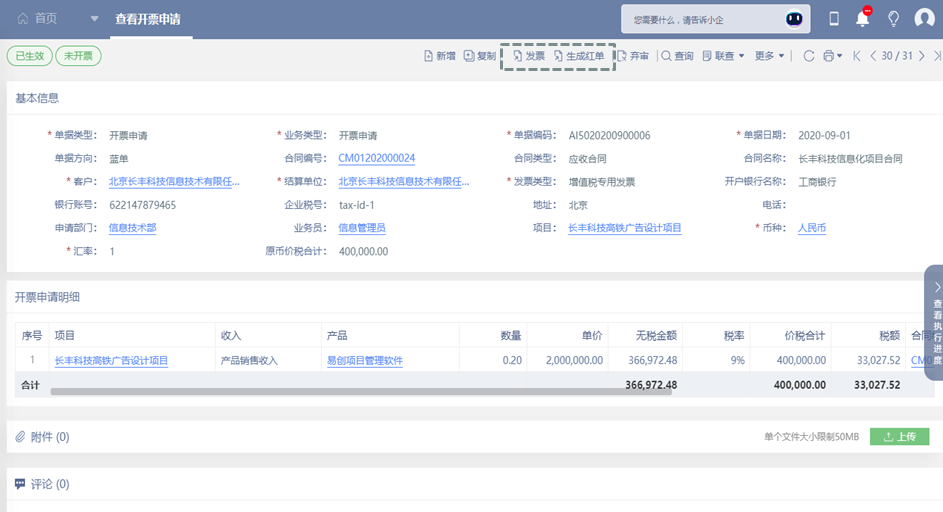Refresh the page with the refresh icon
The height and width of the screenshot is (512, 943).
809,56
